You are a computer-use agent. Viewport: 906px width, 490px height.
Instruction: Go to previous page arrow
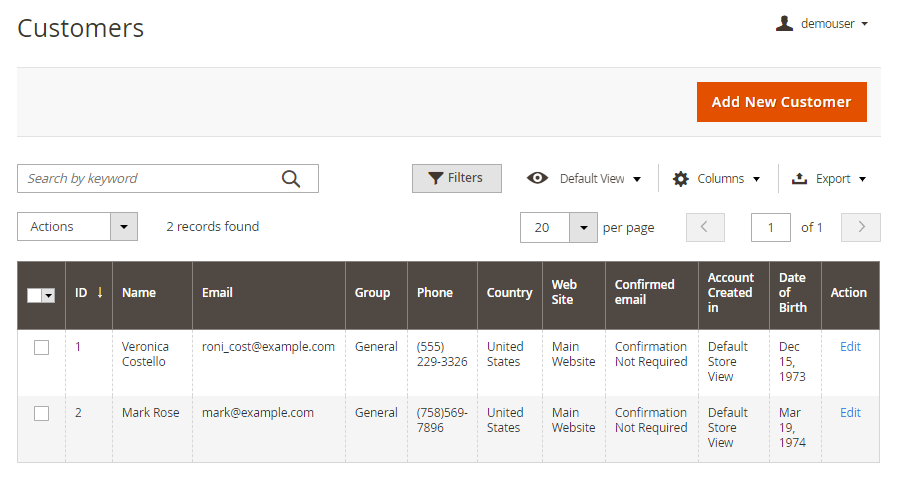[705, 227]
